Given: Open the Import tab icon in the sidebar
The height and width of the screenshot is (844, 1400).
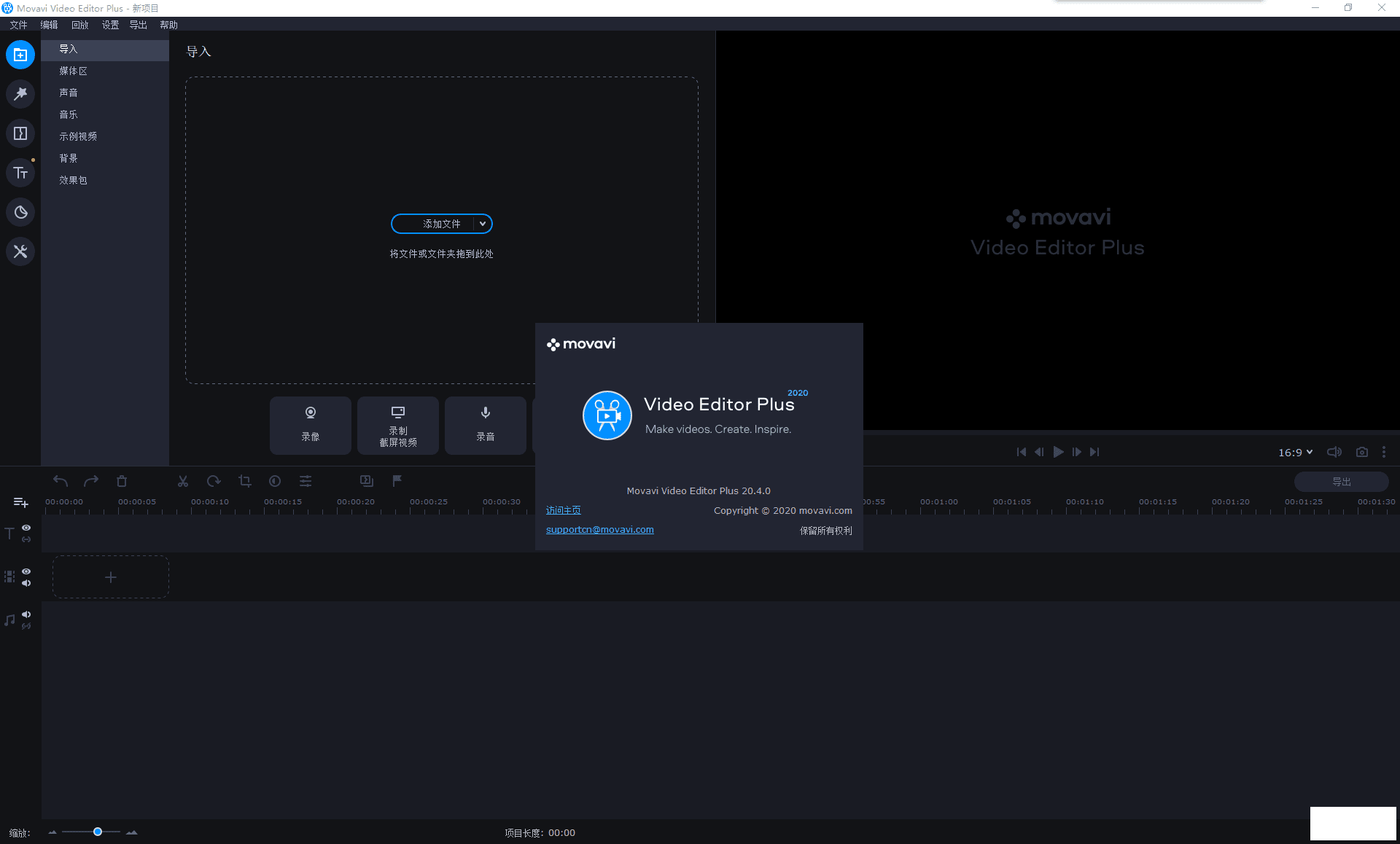Looking at the screenshot, I should pyautogui.click(x=20, y=55).
